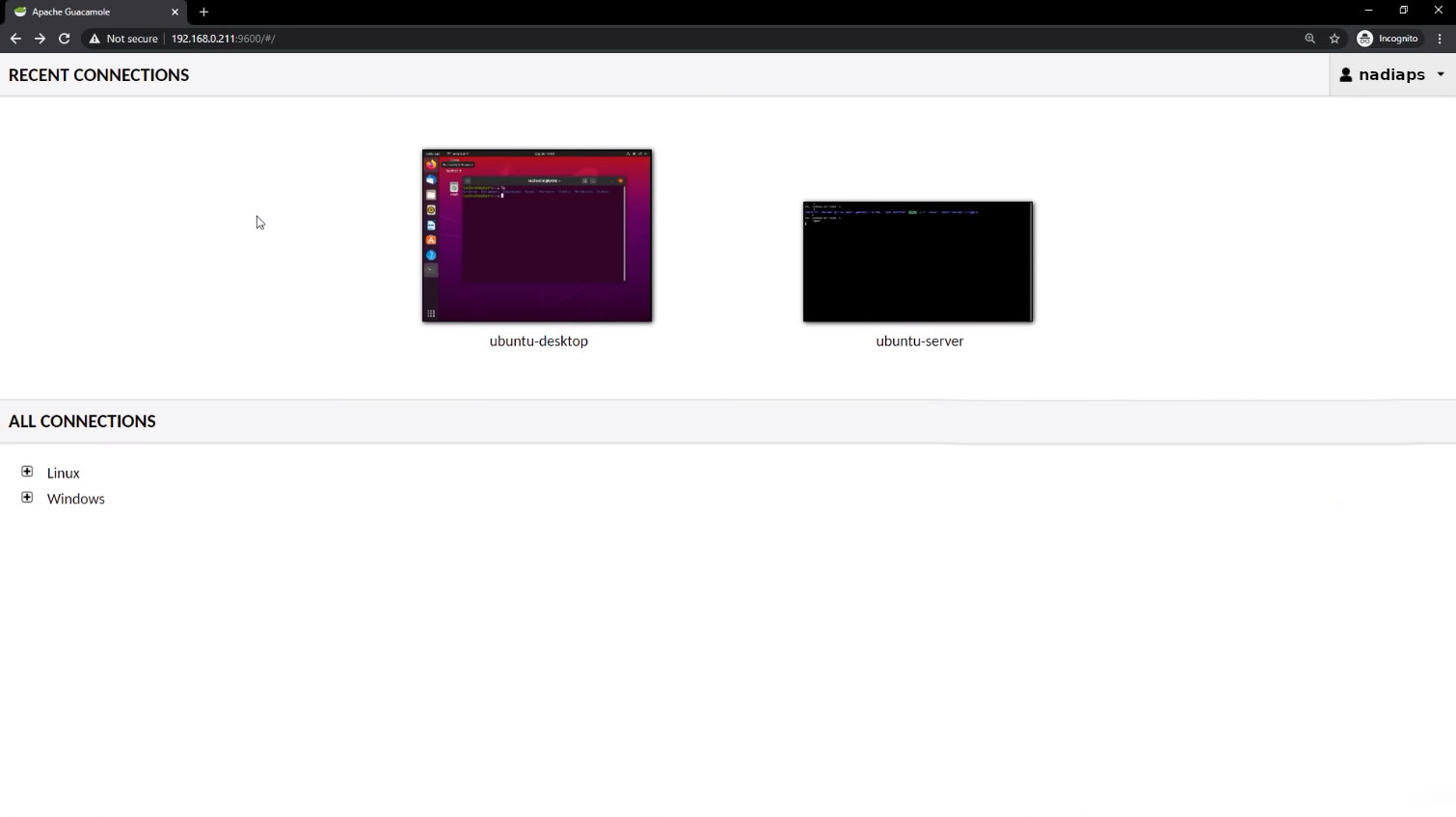Click the ALL CONNECTIONS heading
1456x817 pixels.
pos(82,422)
